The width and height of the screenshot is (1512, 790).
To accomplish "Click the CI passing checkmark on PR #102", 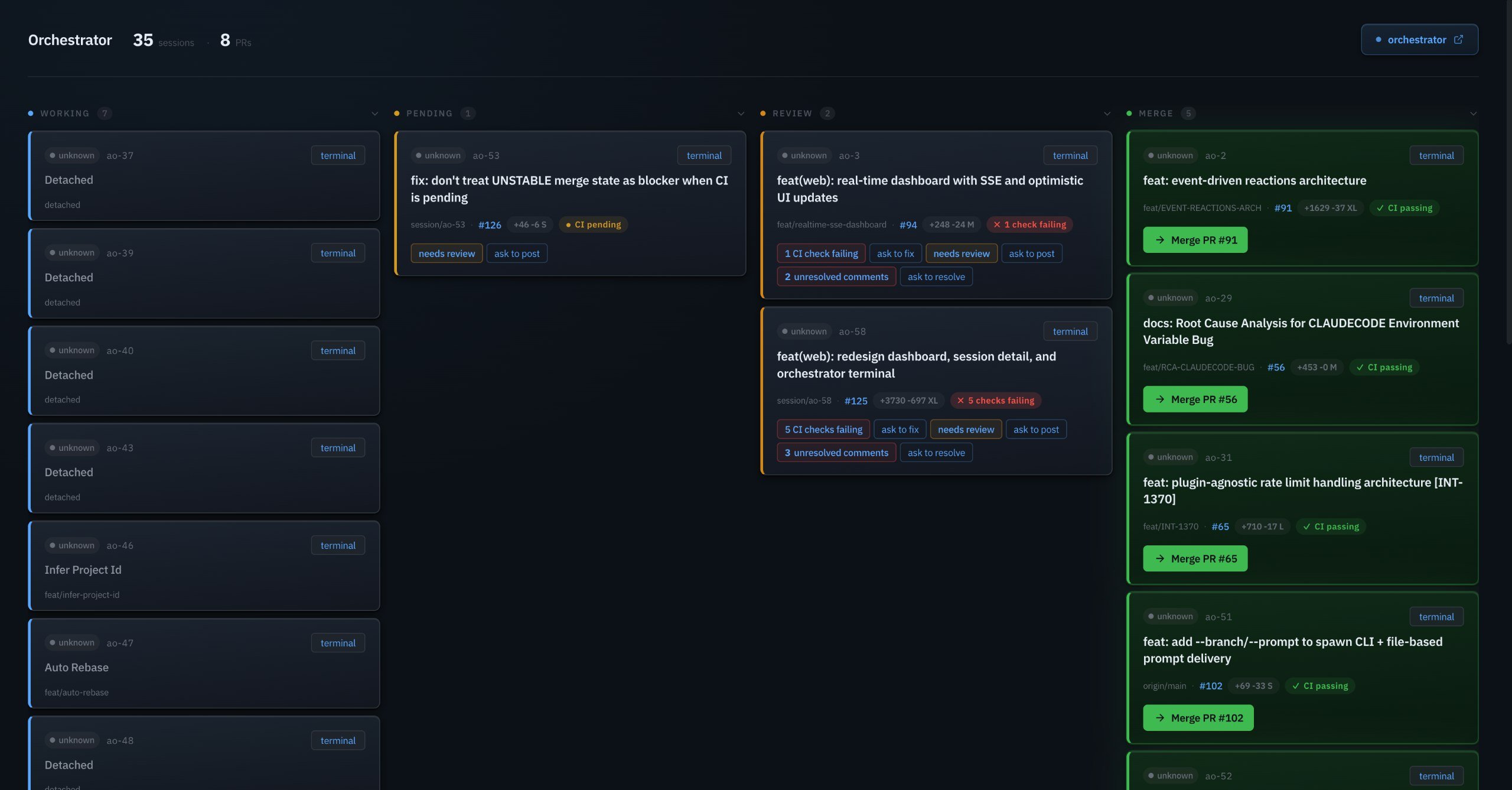I will click(1296, 686).
